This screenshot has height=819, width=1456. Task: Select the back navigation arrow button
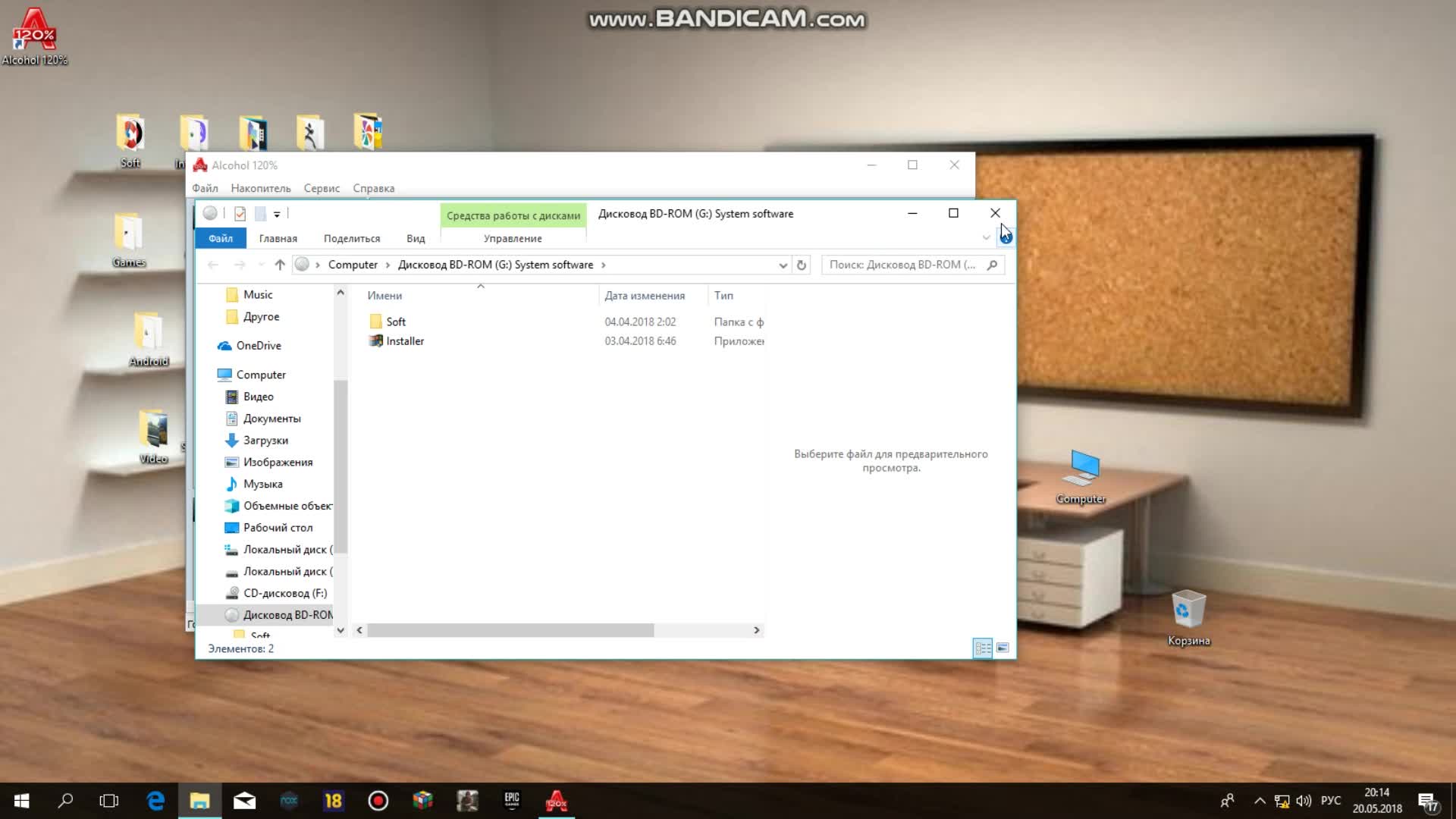pyautogui.click(x=213, y=264)
